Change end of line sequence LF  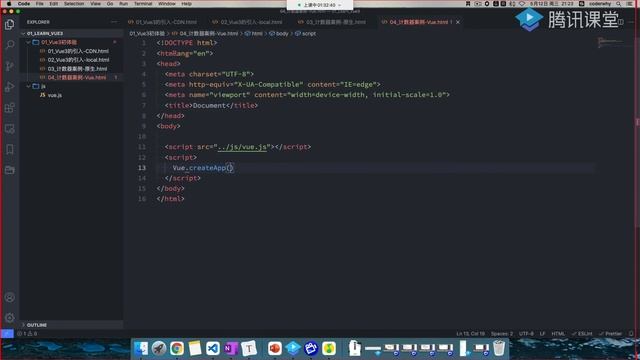click(542, 333)
